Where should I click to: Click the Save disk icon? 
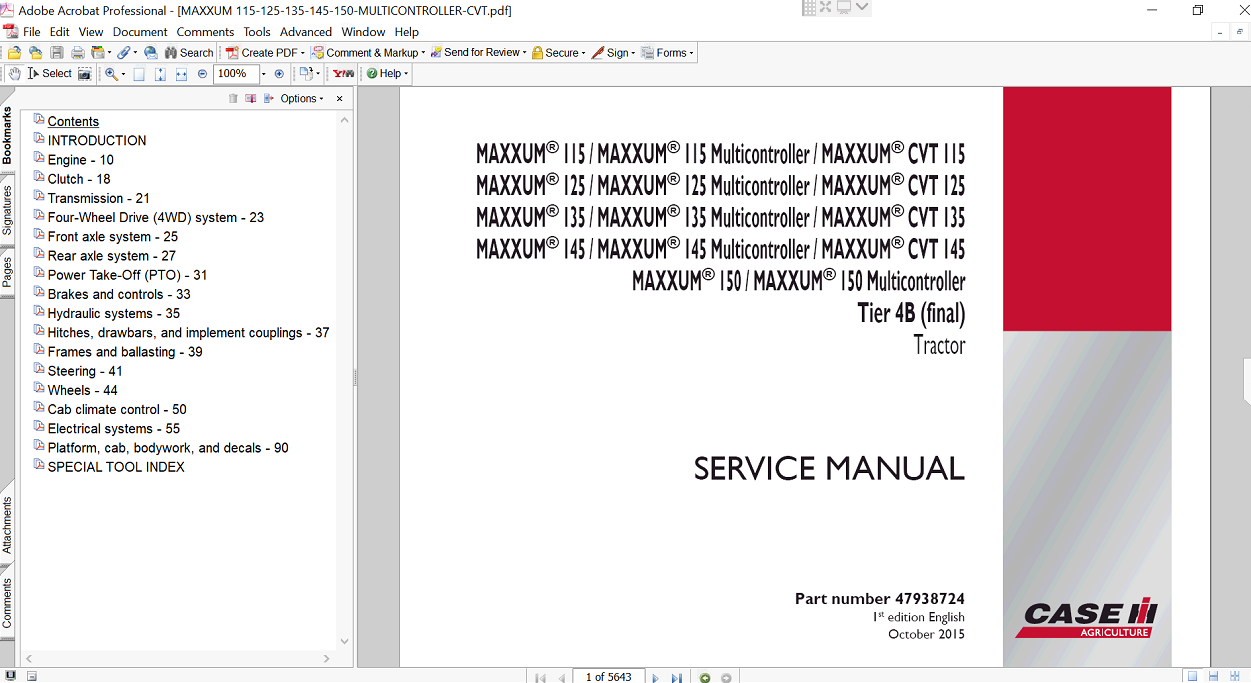(x=56, y=53)
